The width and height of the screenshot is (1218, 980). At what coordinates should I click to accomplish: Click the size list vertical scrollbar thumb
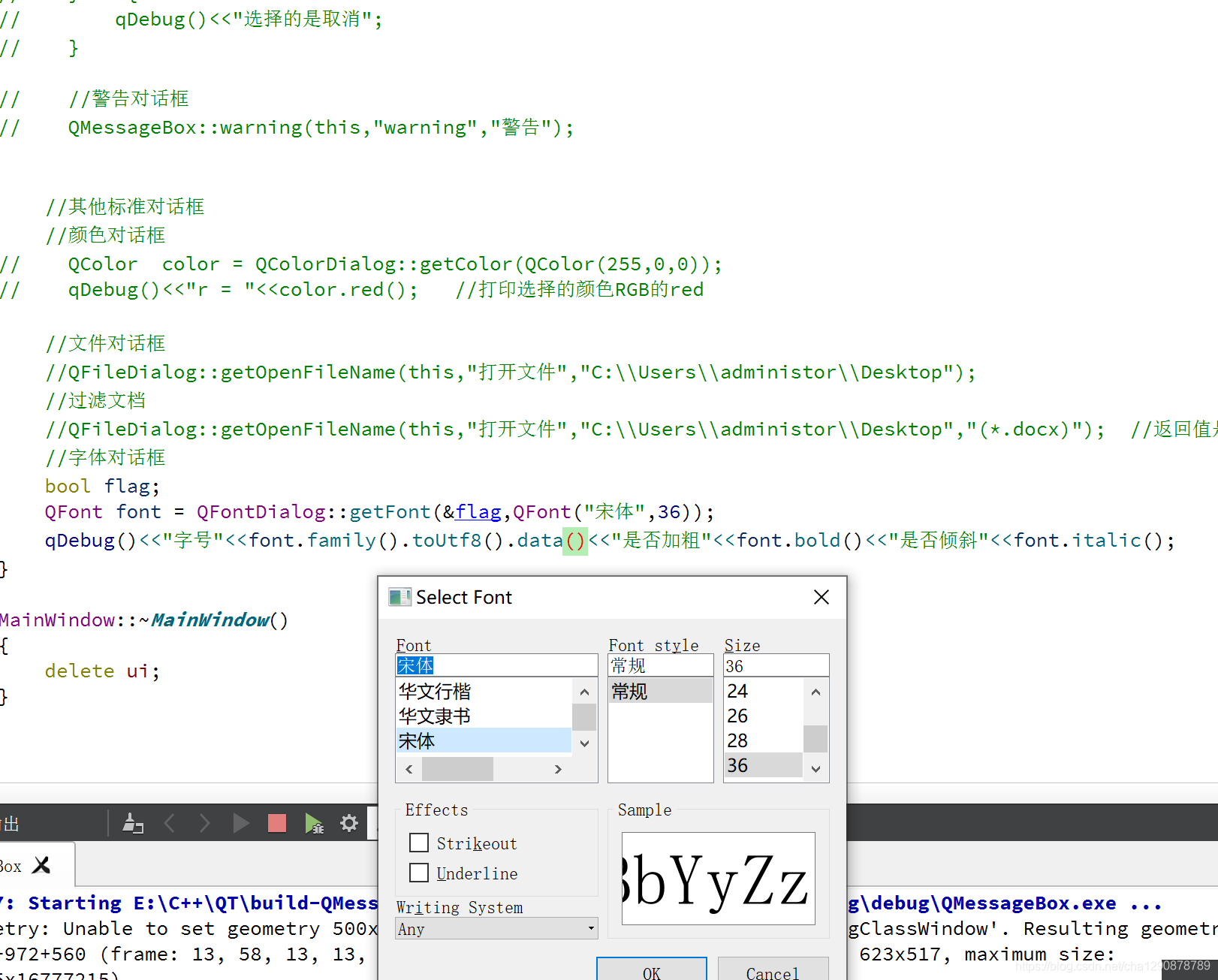816,739
